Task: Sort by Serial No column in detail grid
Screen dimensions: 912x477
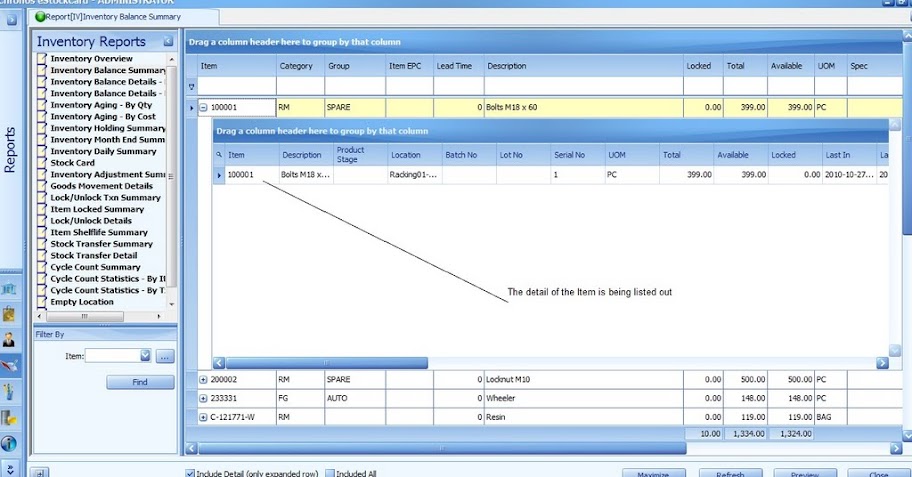Action: click(x=578, y=155)
